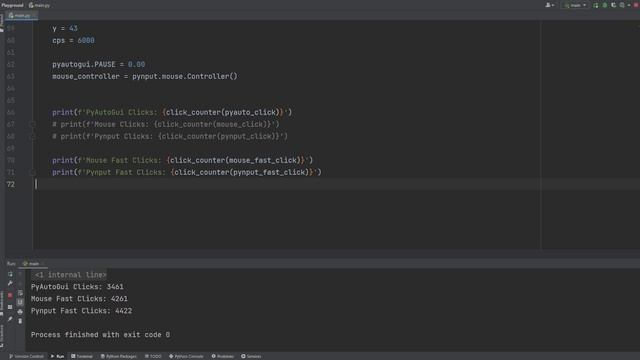Open the Bookmarks side tool tab

pos(2,303)
